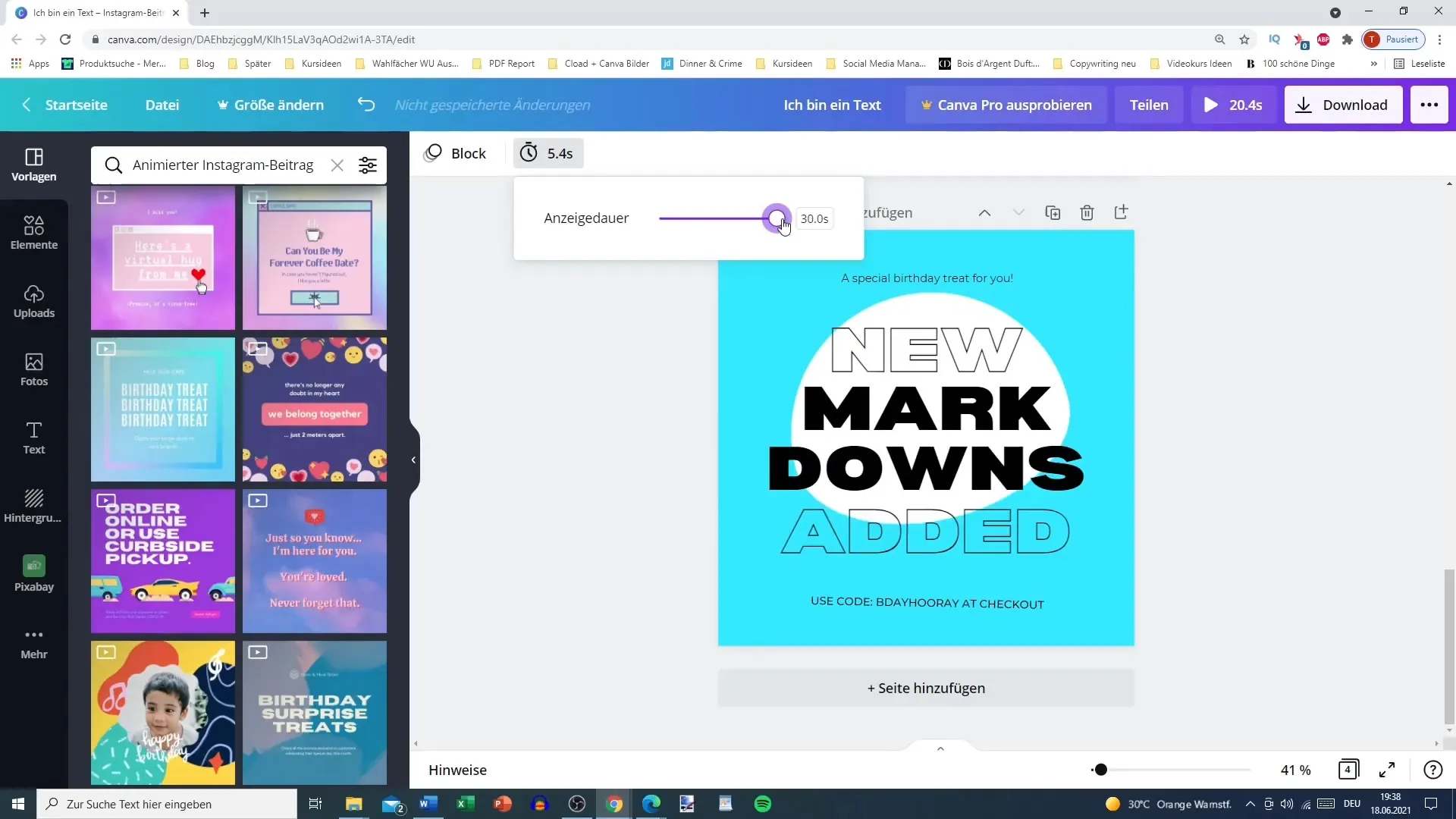
Task: Open Spotify from the taskbar
Action: [x=763, y=804]
